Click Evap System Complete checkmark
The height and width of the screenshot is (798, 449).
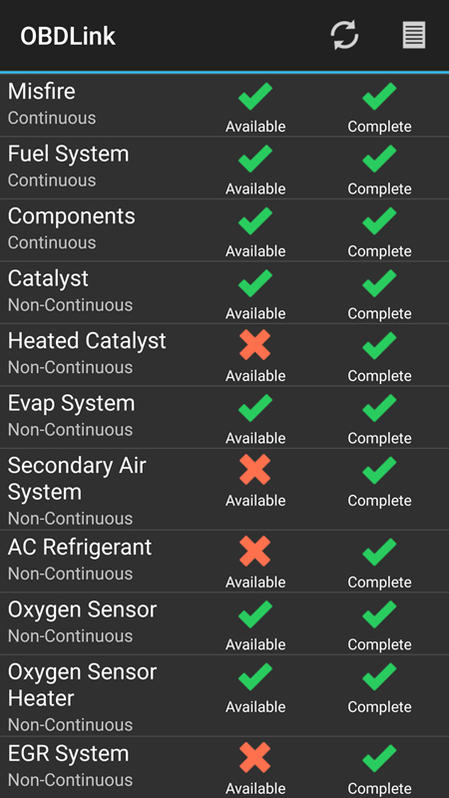pos(379,408)
